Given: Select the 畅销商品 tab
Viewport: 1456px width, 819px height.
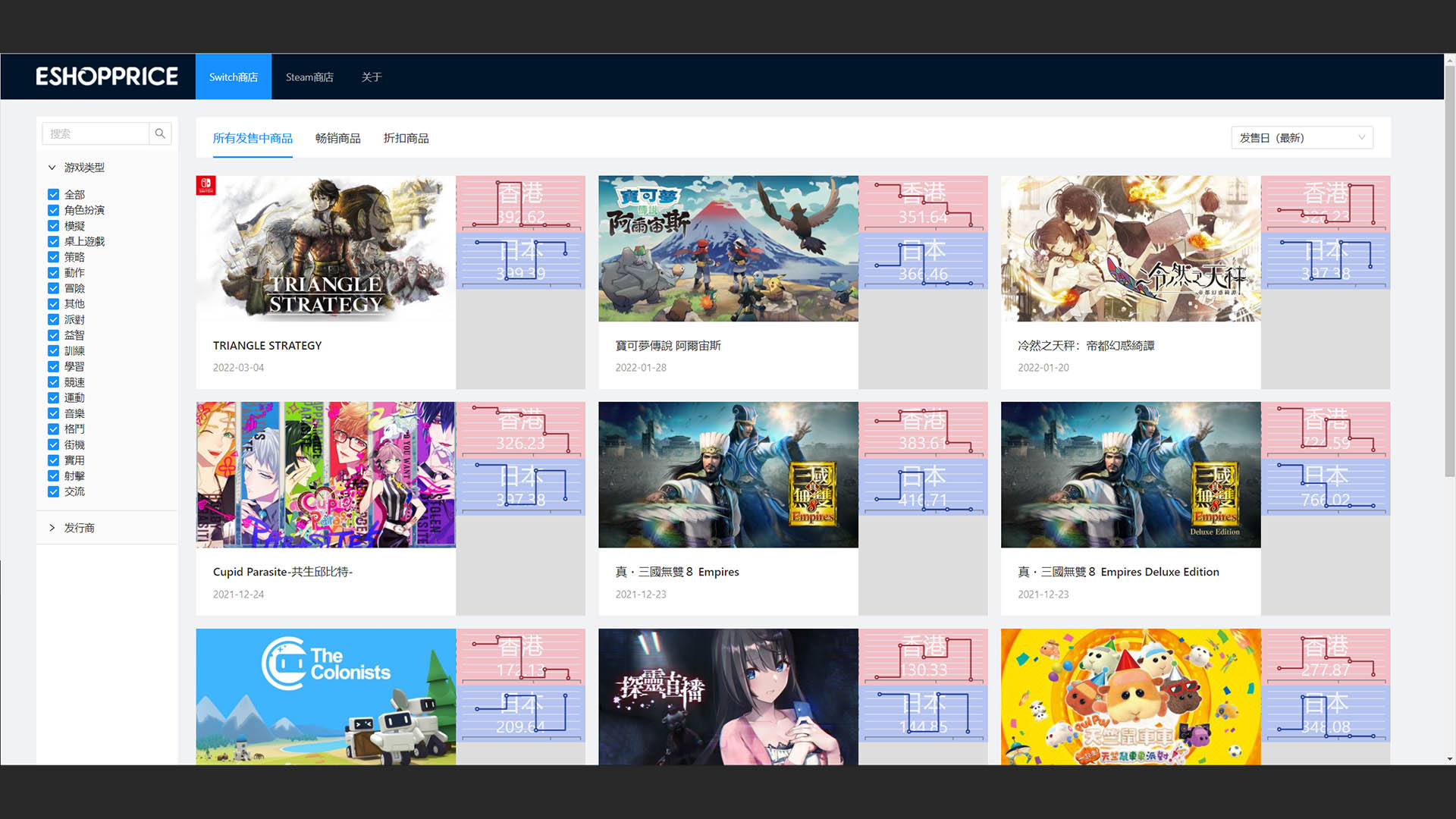Looking at the screenshot, I should tap(338, 138).
